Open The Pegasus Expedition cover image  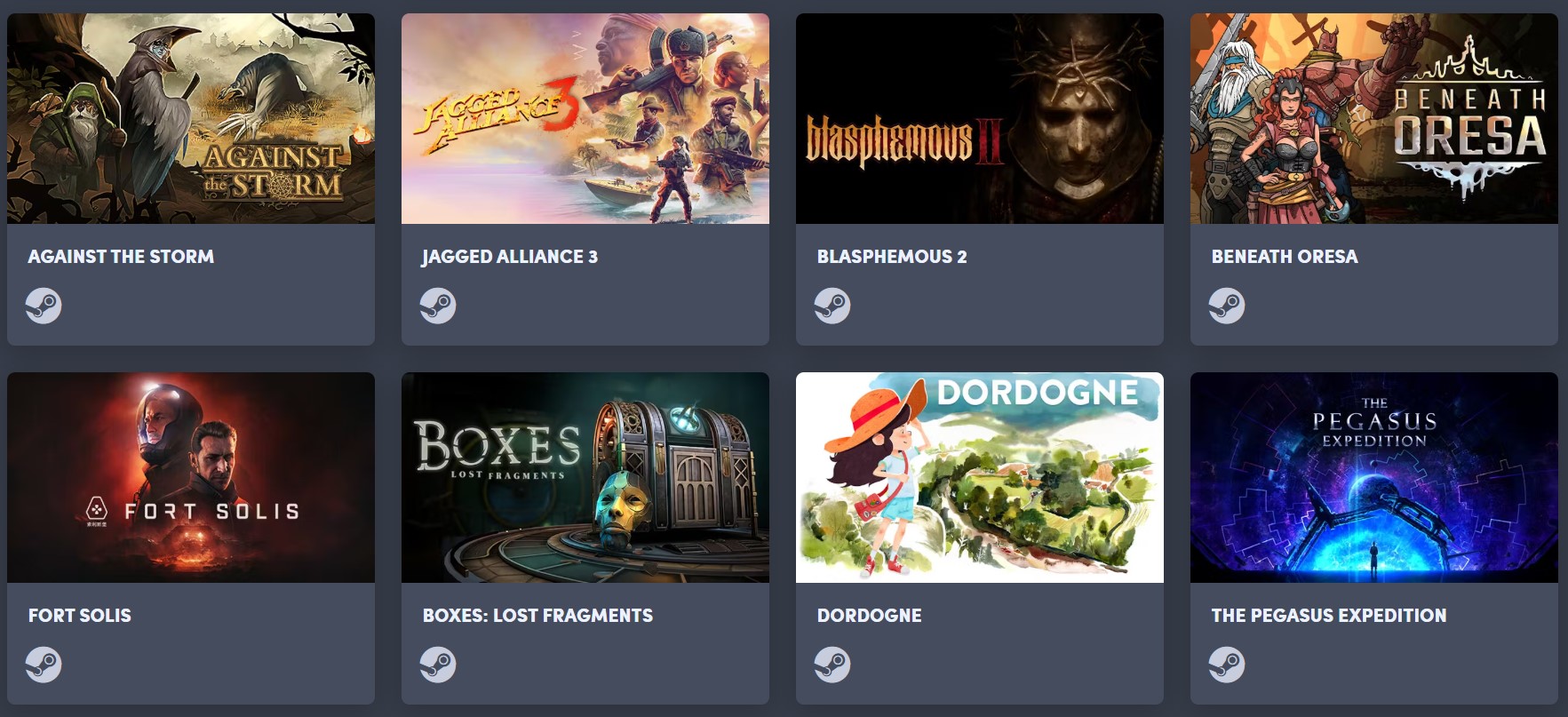coord(1374,477)
